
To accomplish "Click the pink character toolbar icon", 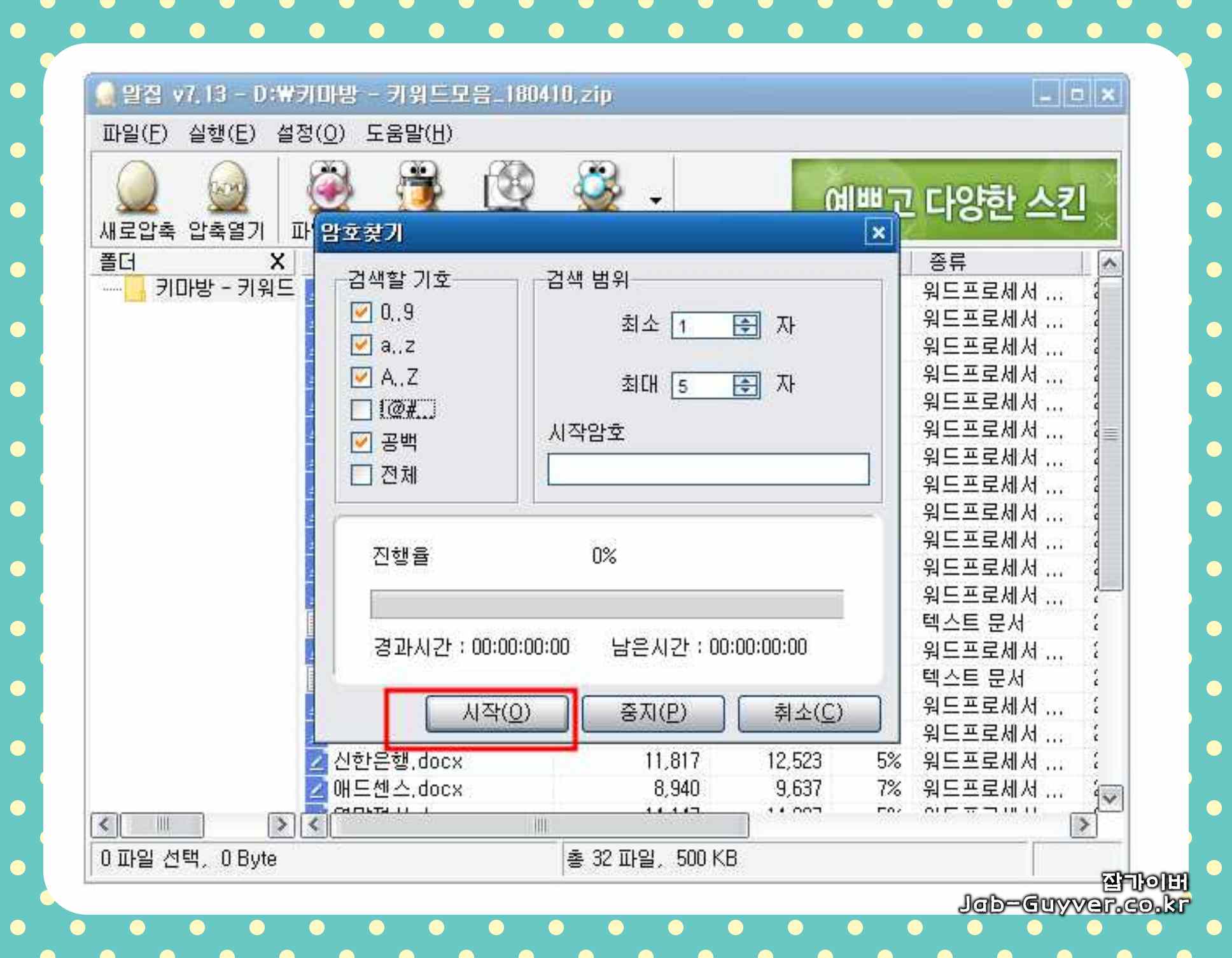I will point(329,186).
